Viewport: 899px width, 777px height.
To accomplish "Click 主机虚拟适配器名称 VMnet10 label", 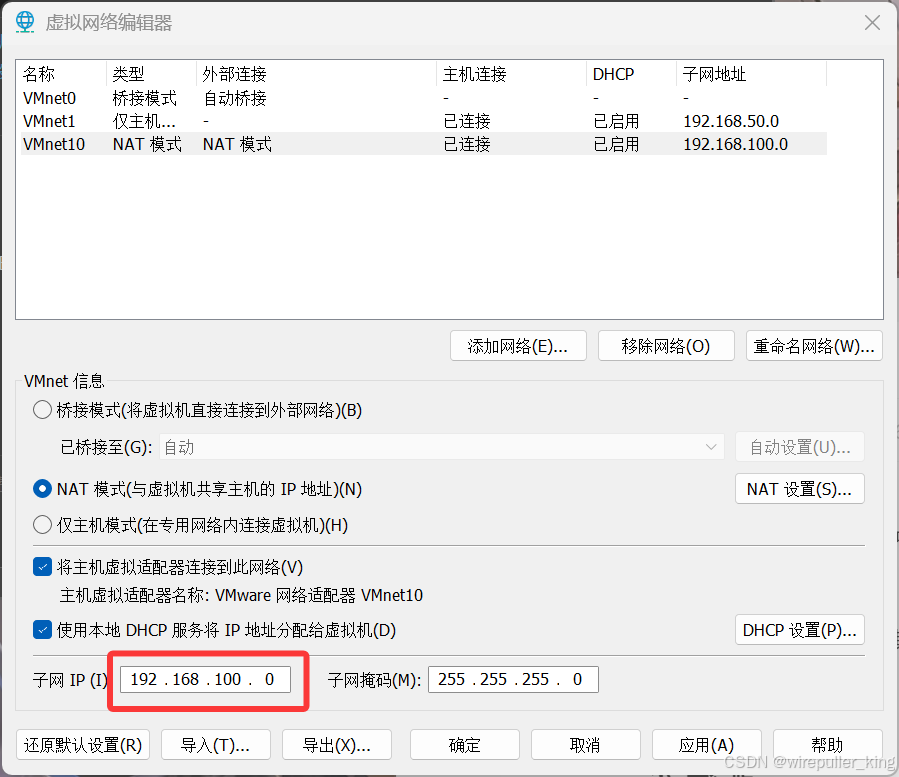I will (241, 595).
